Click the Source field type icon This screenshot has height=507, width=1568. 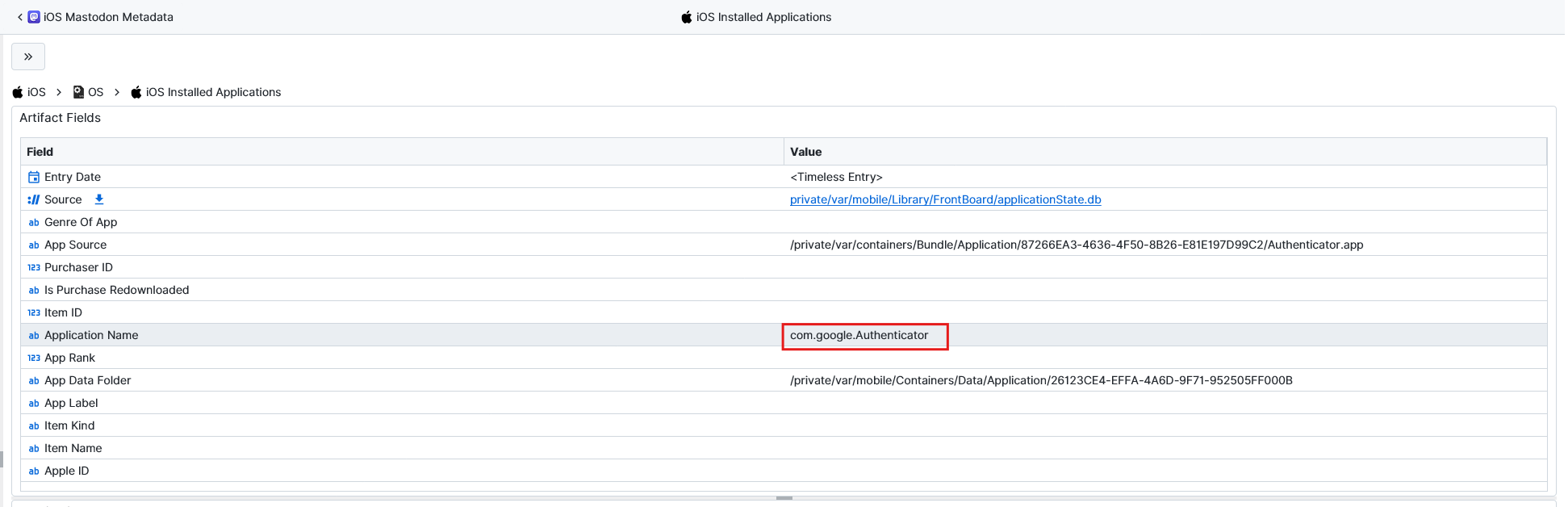[34, 199]
